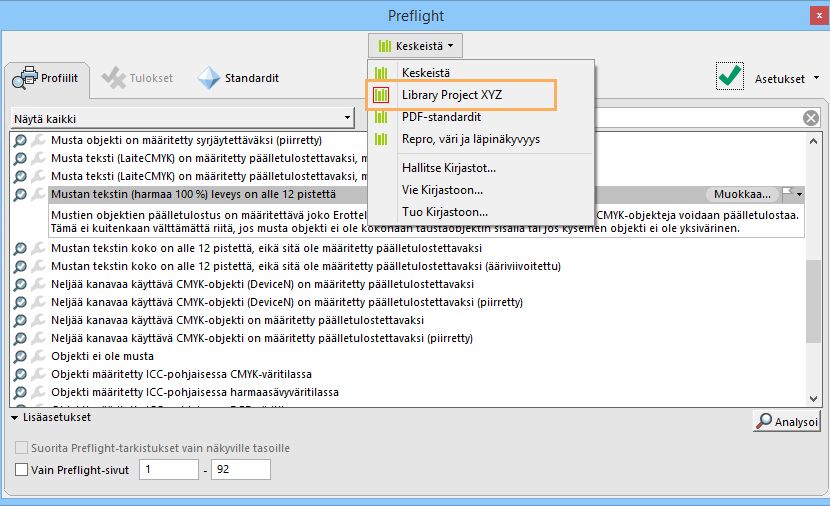Enable "Vain Preflight-sivut" checkbox
Image resolution: width=830 pixels, height=506 pixels.
tap(21, 469)
